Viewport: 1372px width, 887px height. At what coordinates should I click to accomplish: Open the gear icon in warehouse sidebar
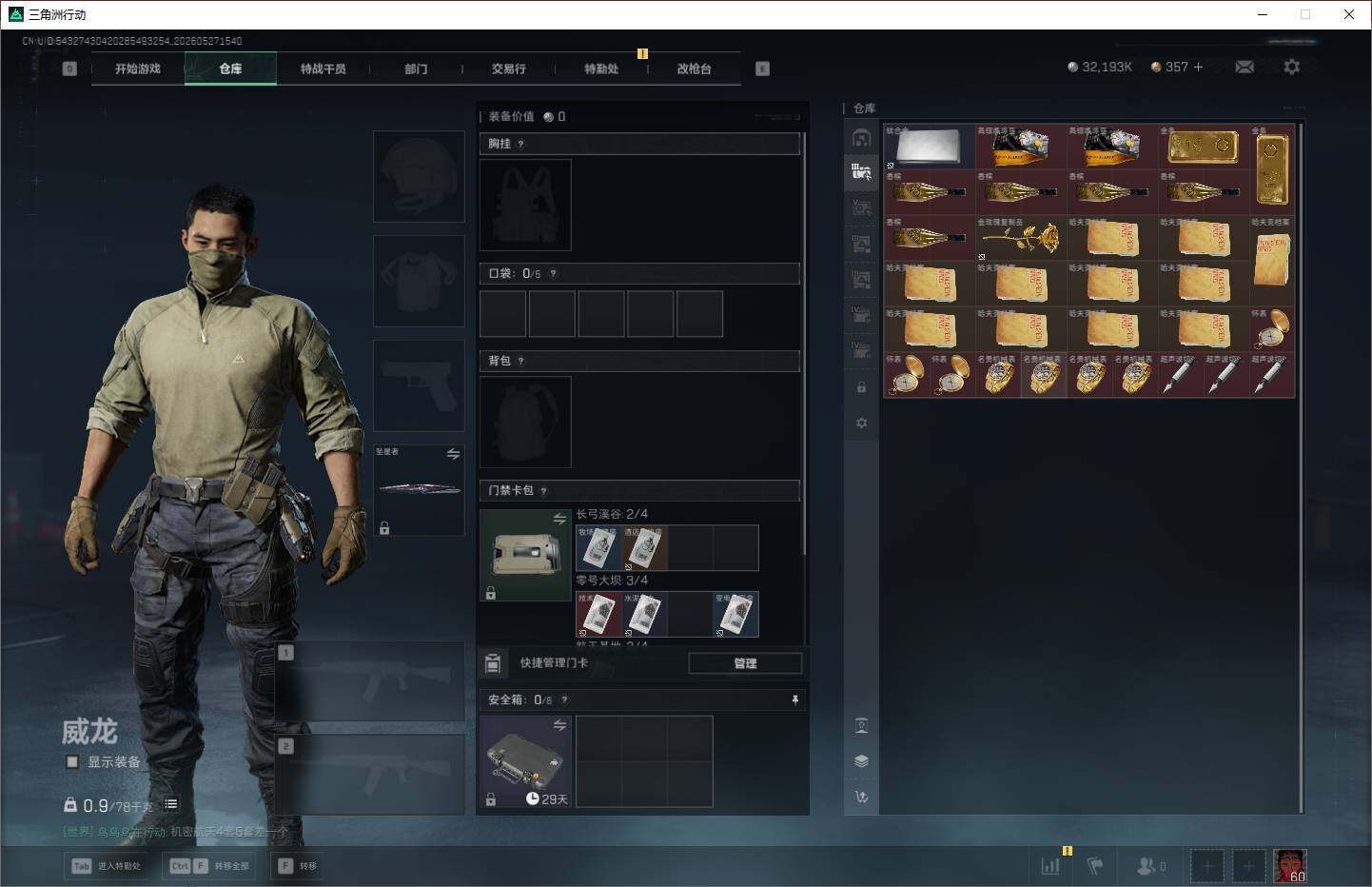pyautogui.click(x=861, y=423)
